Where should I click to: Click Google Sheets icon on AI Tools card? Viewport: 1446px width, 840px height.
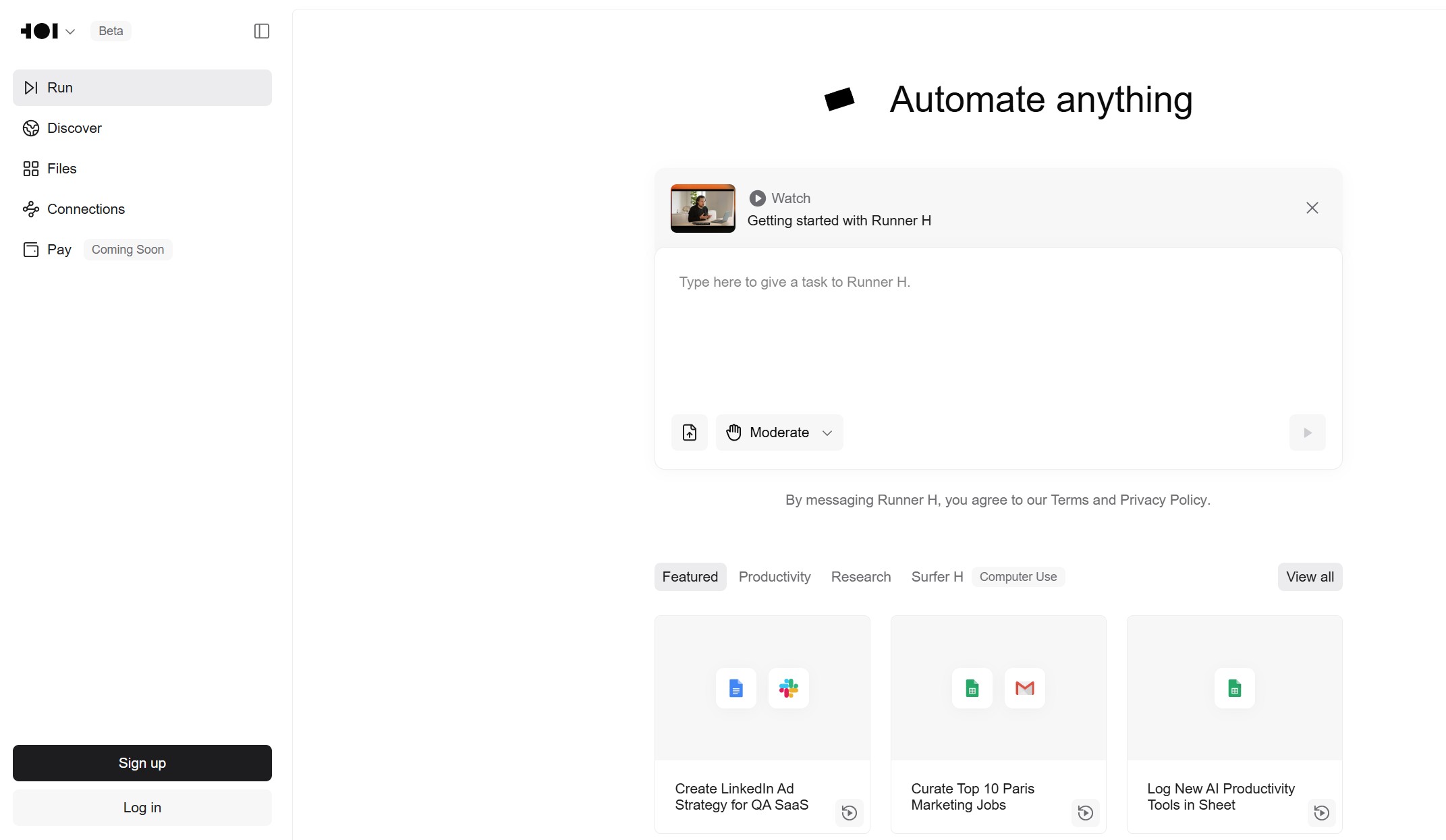[x=1235, y=688]
